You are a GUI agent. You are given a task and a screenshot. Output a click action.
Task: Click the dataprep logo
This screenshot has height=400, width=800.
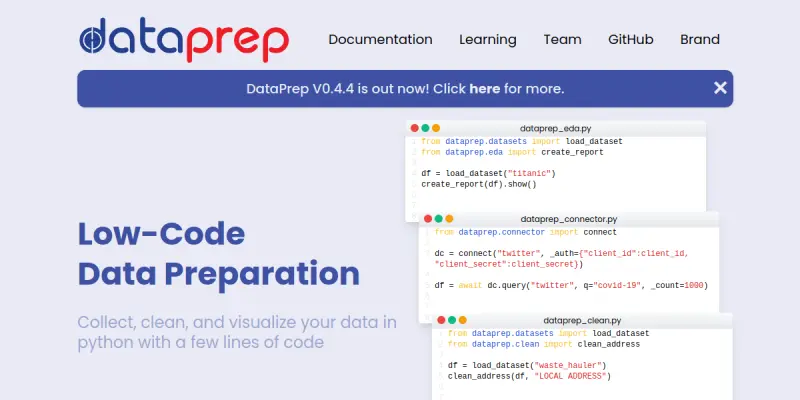click(x=184, y=40)
